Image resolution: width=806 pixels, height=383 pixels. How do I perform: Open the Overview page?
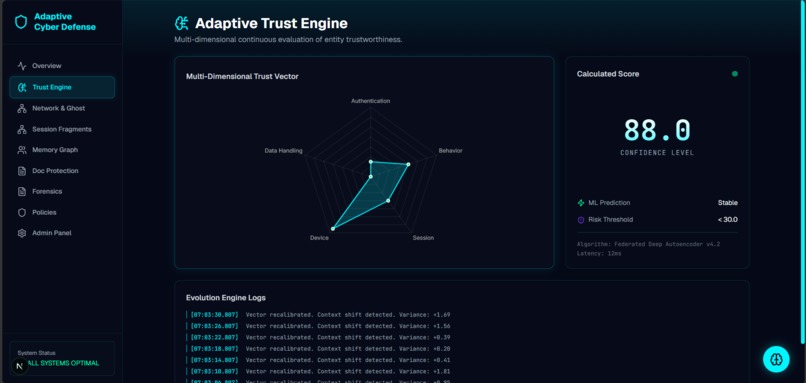(62, 66)
